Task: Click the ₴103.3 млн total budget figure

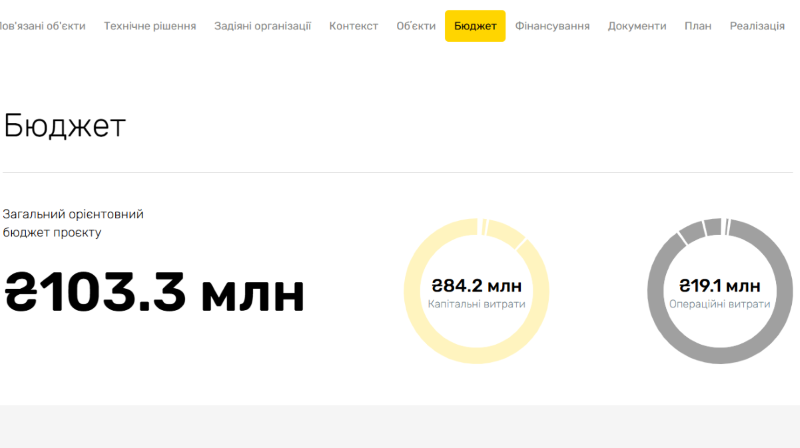Action: pyautogui.click(x=155, y=290)
